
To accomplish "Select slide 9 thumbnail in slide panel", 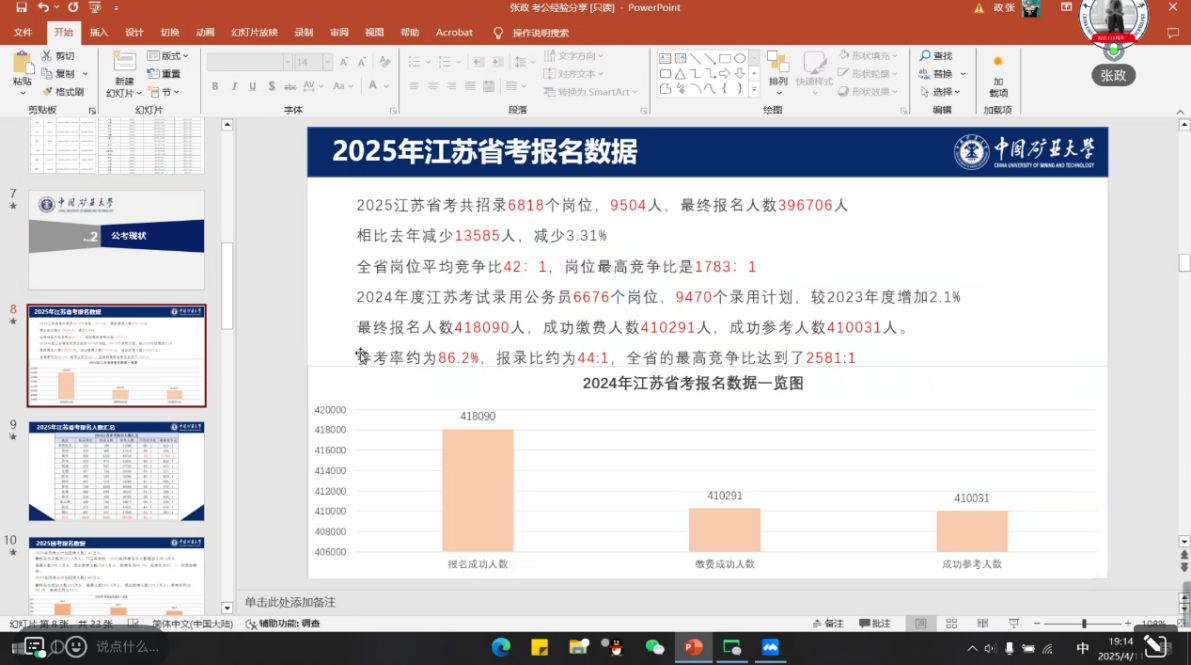I will coord(116,470).
